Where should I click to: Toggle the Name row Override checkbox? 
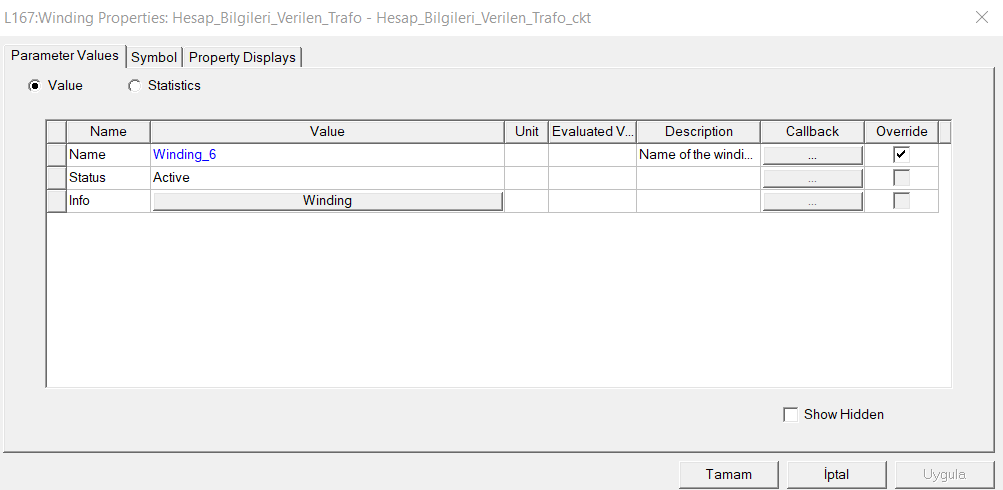[x=902, y=155]
